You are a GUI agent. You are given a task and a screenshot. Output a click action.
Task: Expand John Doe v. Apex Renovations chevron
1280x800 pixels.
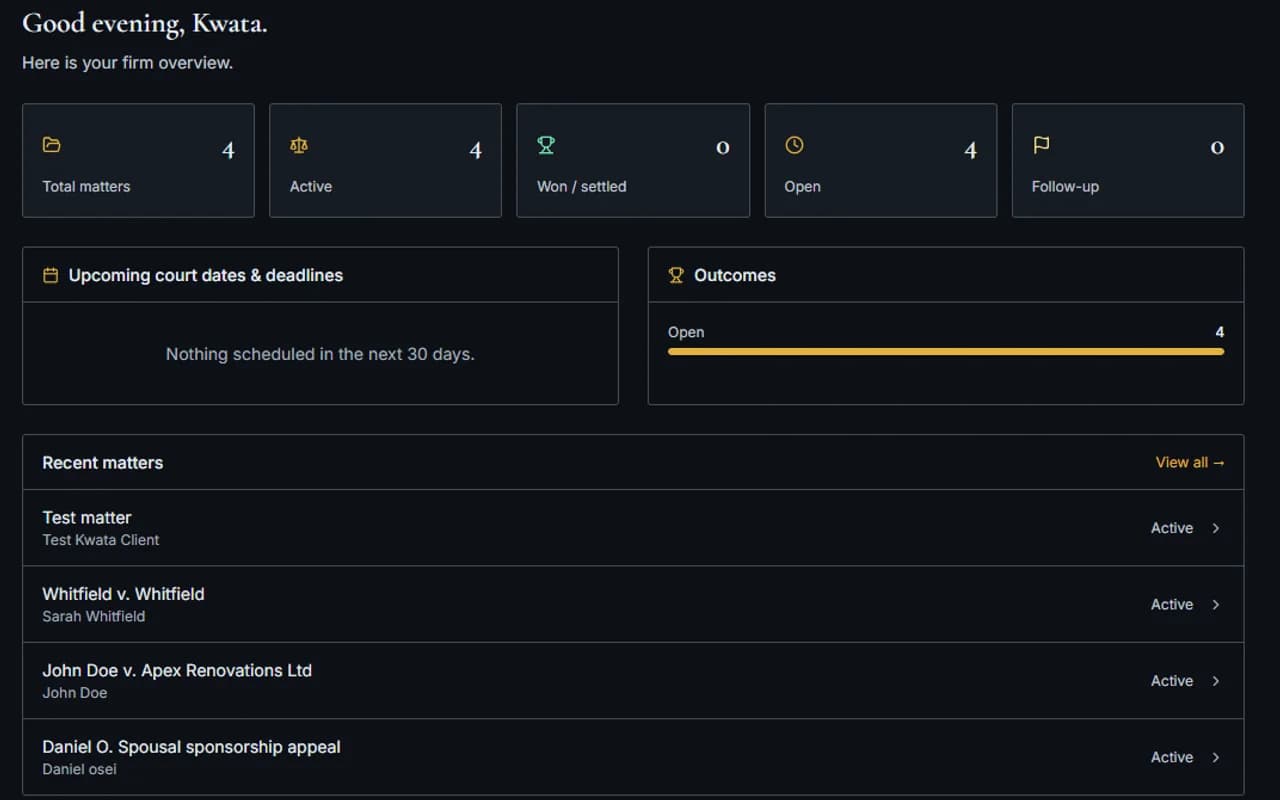[x=1216, y=681]
